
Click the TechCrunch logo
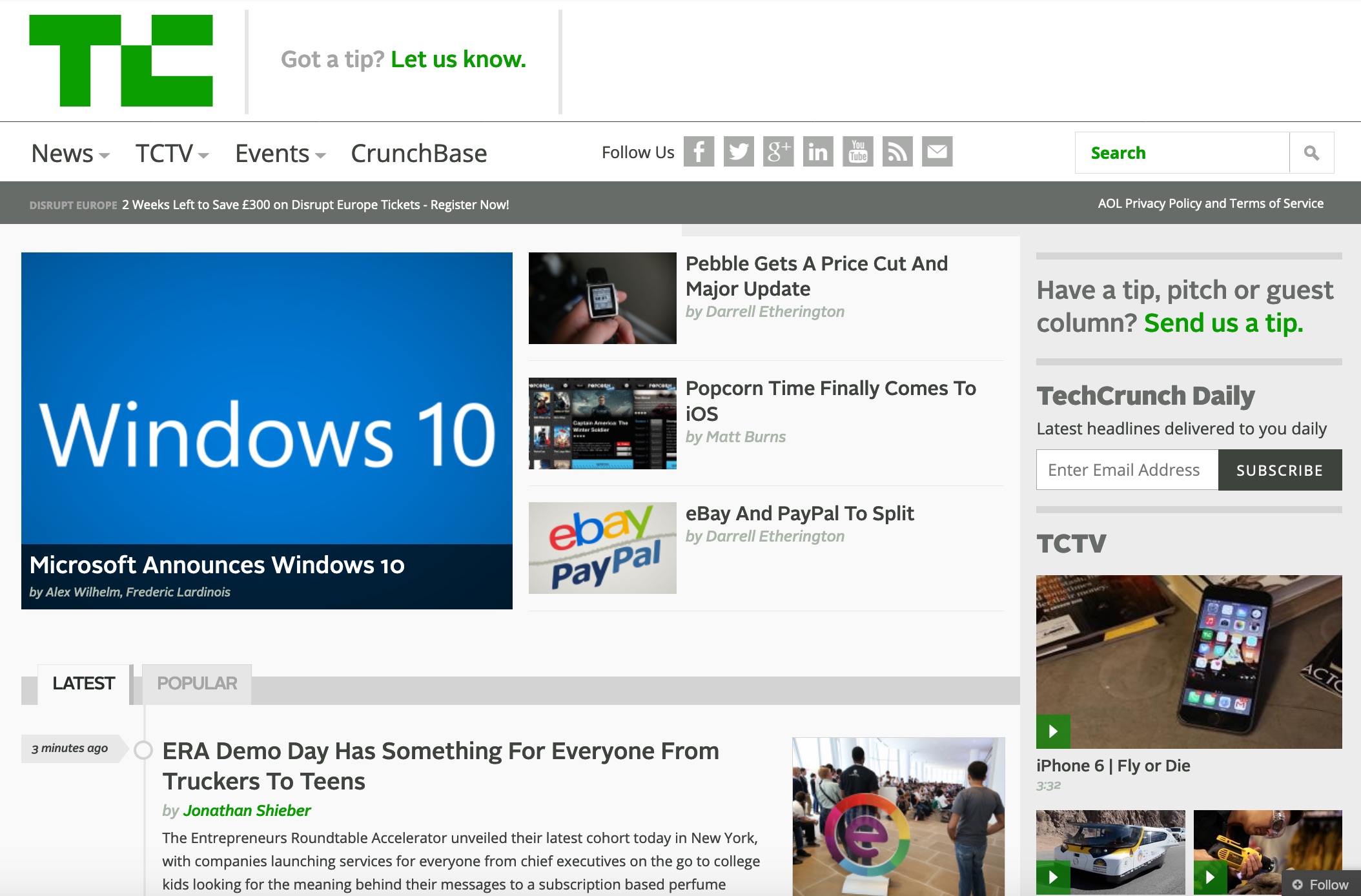(x=122, y=61)
